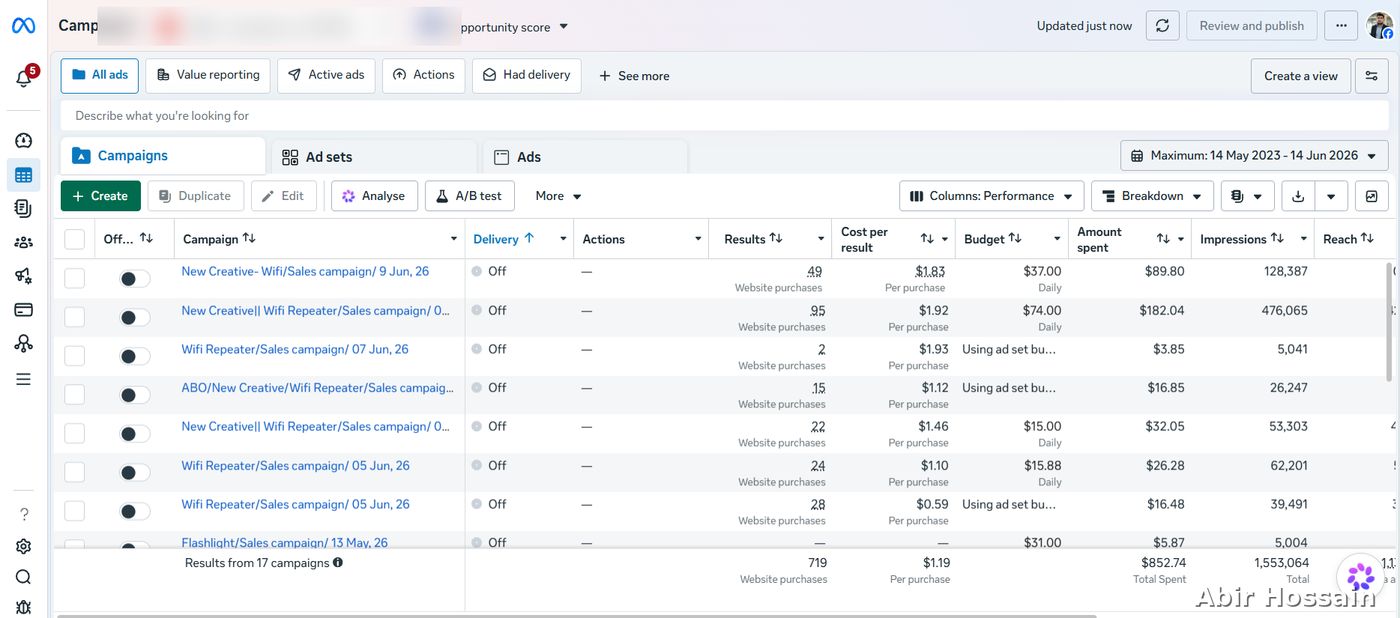Click info icon beside Results from 17 campaigns
Screen dimensions: 1400x618
[338, 563]
